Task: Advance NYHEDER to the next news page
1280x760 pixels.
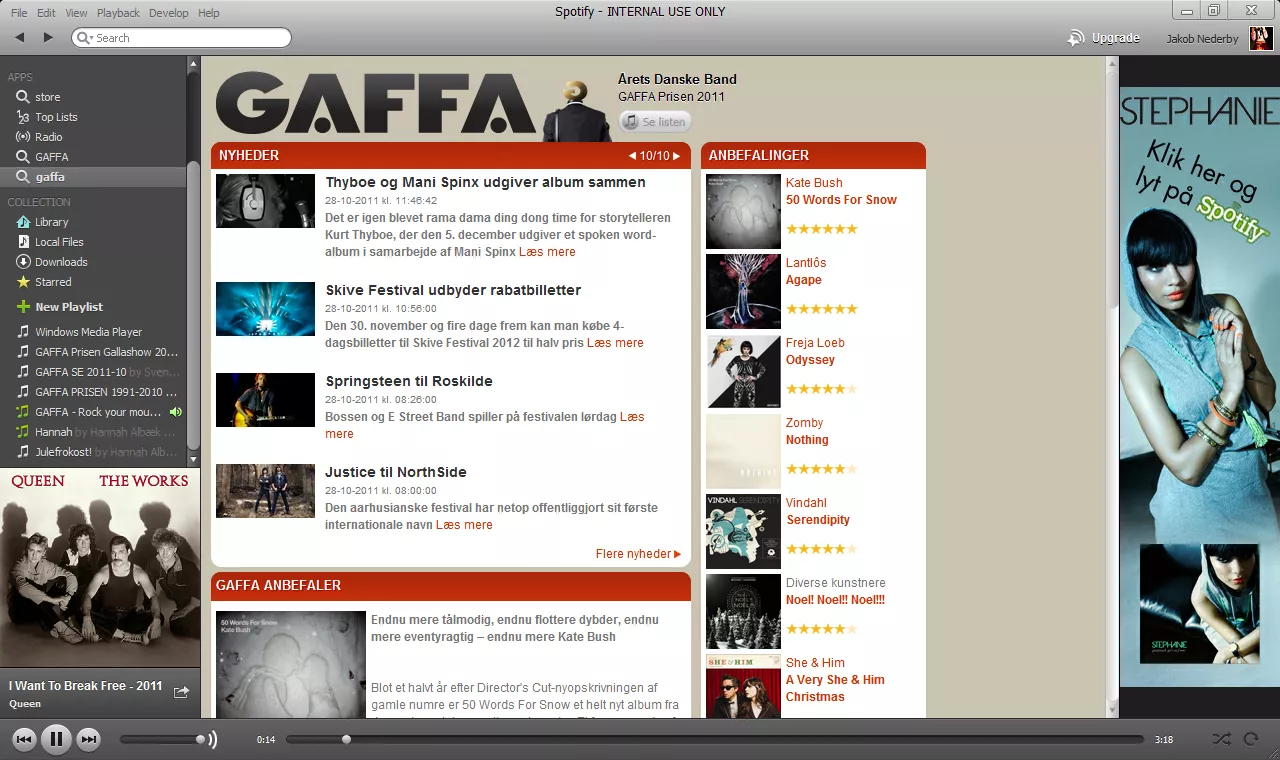Action: tap(677, 155)
